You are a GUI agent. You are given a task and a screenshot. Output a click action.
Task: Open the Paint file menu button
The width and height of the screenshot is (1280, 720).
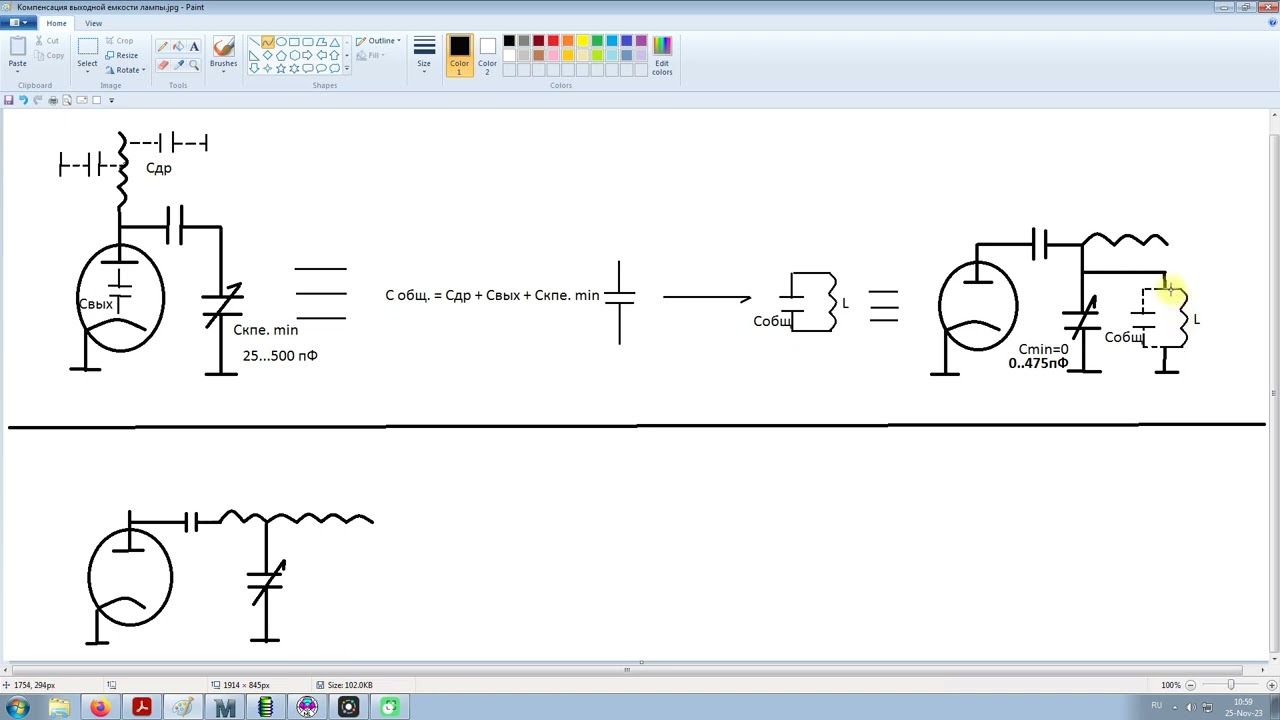click(19, 23)
